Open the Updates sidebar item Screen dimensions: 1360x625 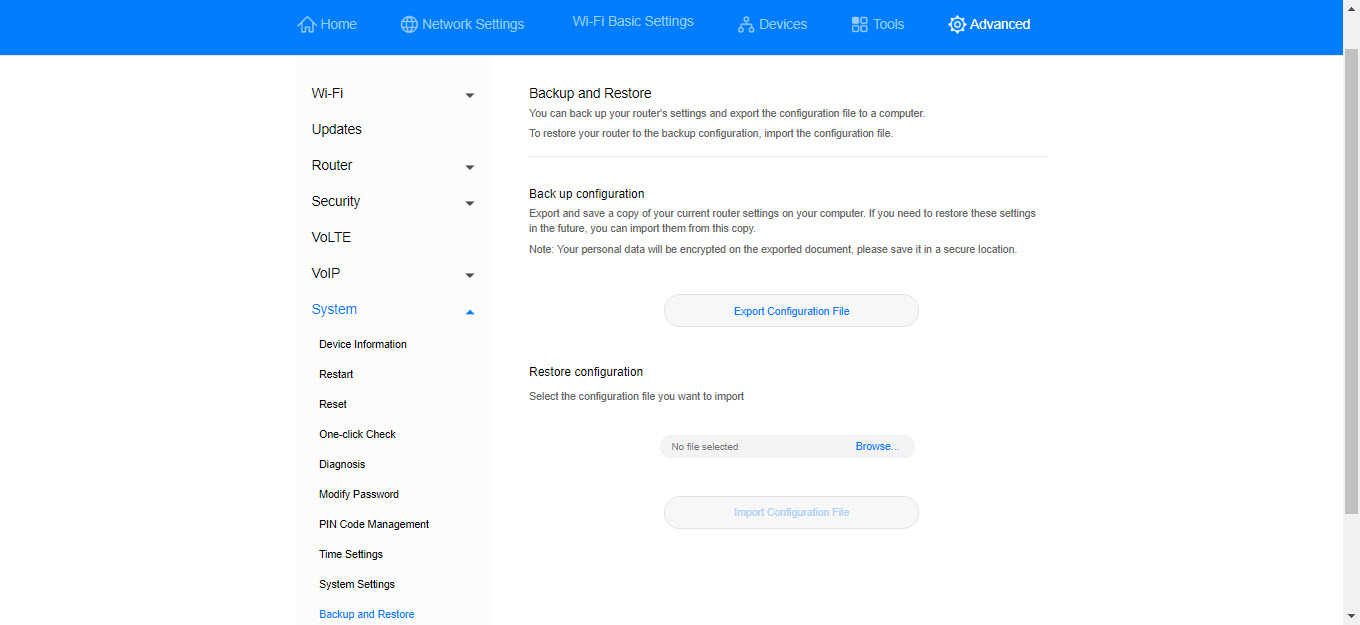337,129
